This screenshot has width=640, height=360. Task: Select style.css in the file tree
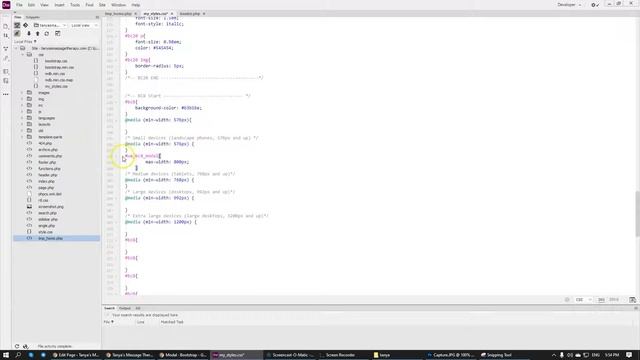(x=45, y=232)
